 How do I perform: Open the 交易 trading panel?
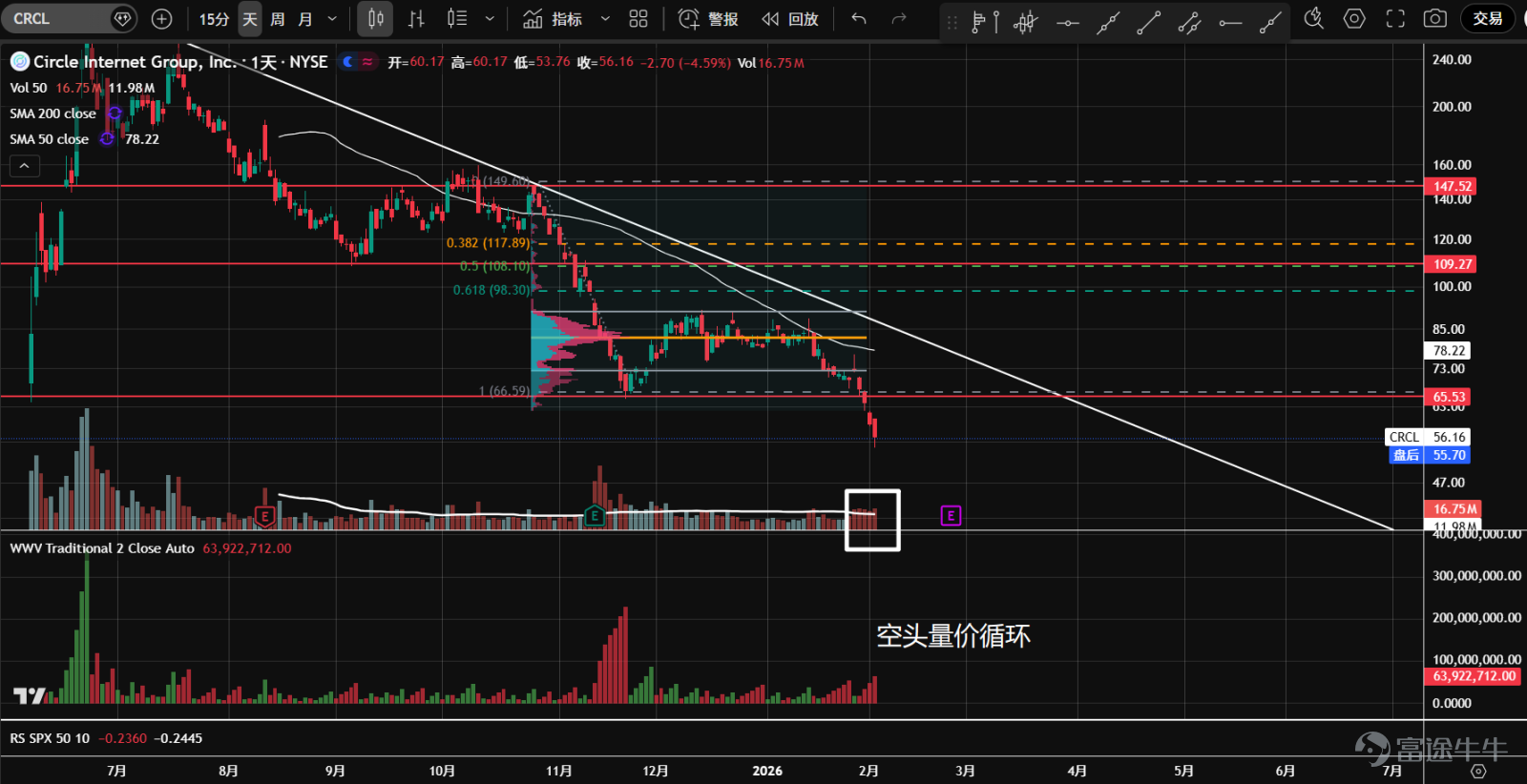point(1488,18)
